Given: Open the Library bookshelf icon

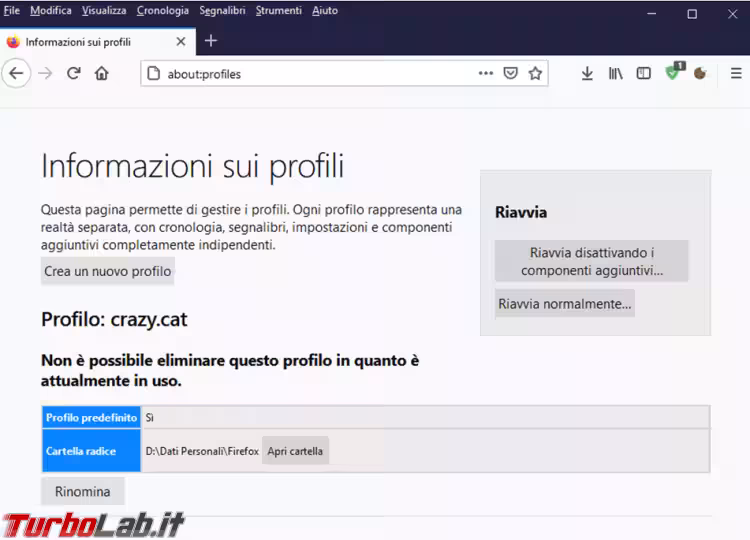Looking at the screenshot, I should (616, 73).
